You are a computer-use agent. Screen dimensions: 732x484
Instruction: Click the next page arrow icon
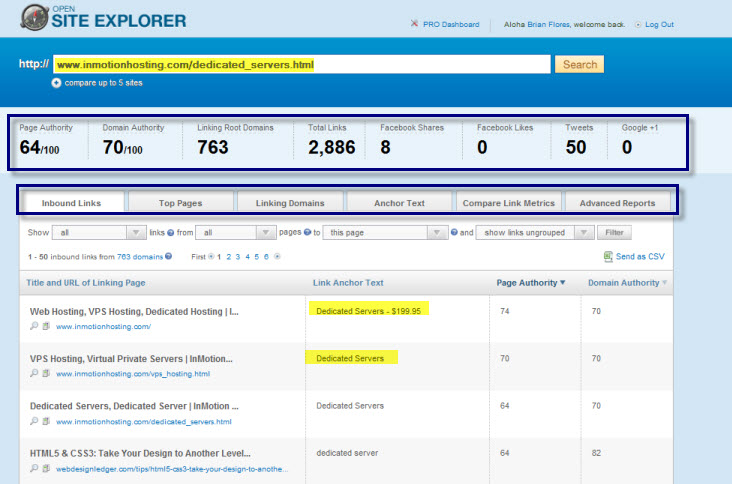[x=277, y=256]
